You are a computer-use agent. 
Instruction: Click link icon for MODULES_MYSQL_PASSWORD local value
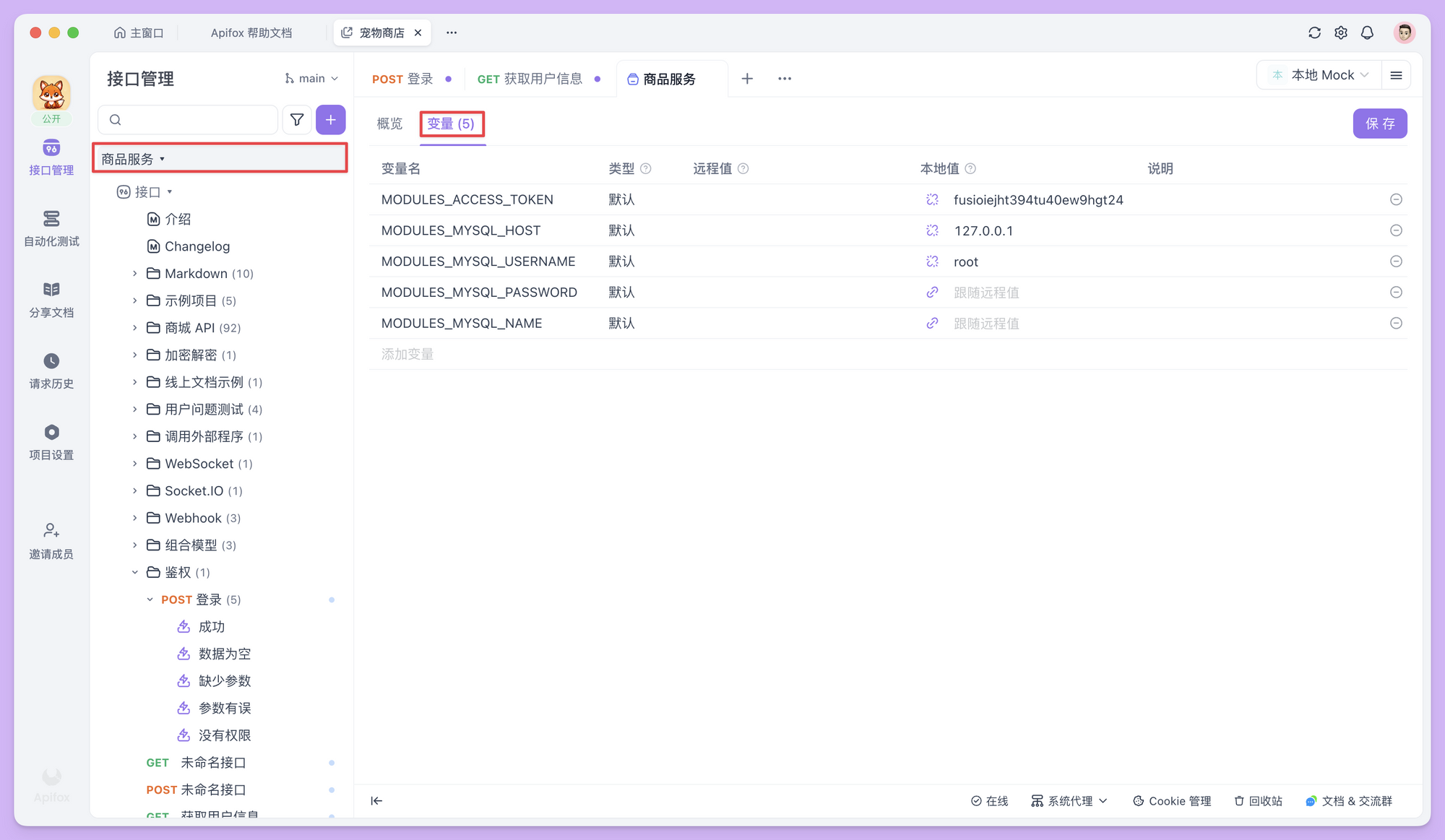(x=933, y=293)
